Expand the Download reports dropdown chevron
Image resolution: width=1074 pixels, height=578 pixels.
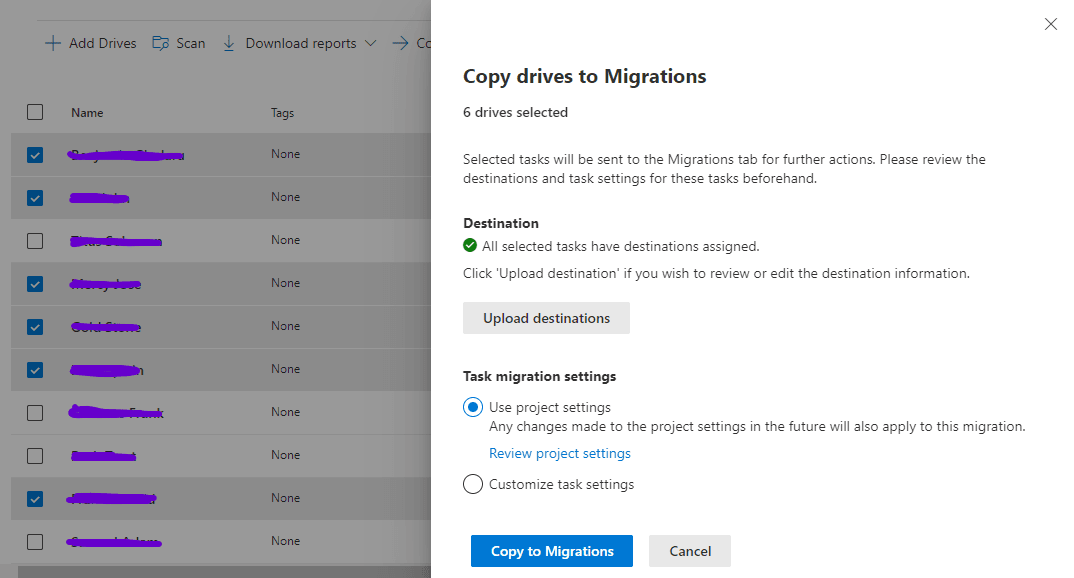point(371,43)
